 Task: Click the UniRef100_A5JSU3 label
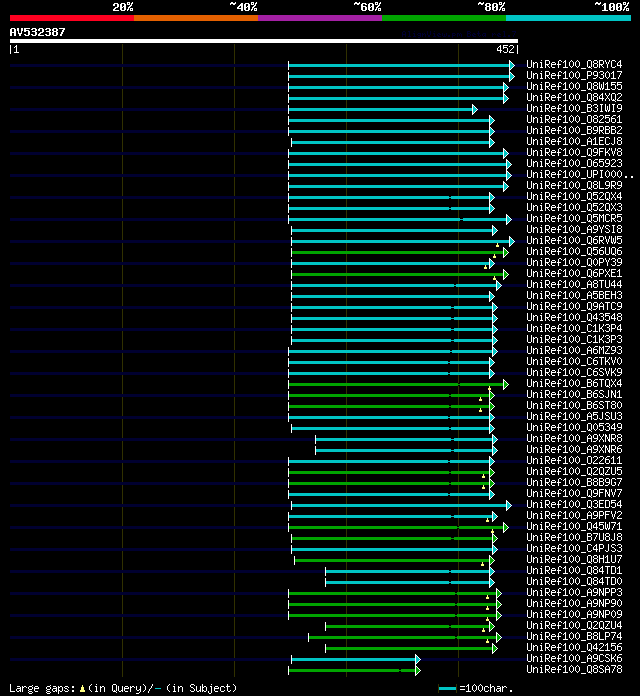(574, 416)
